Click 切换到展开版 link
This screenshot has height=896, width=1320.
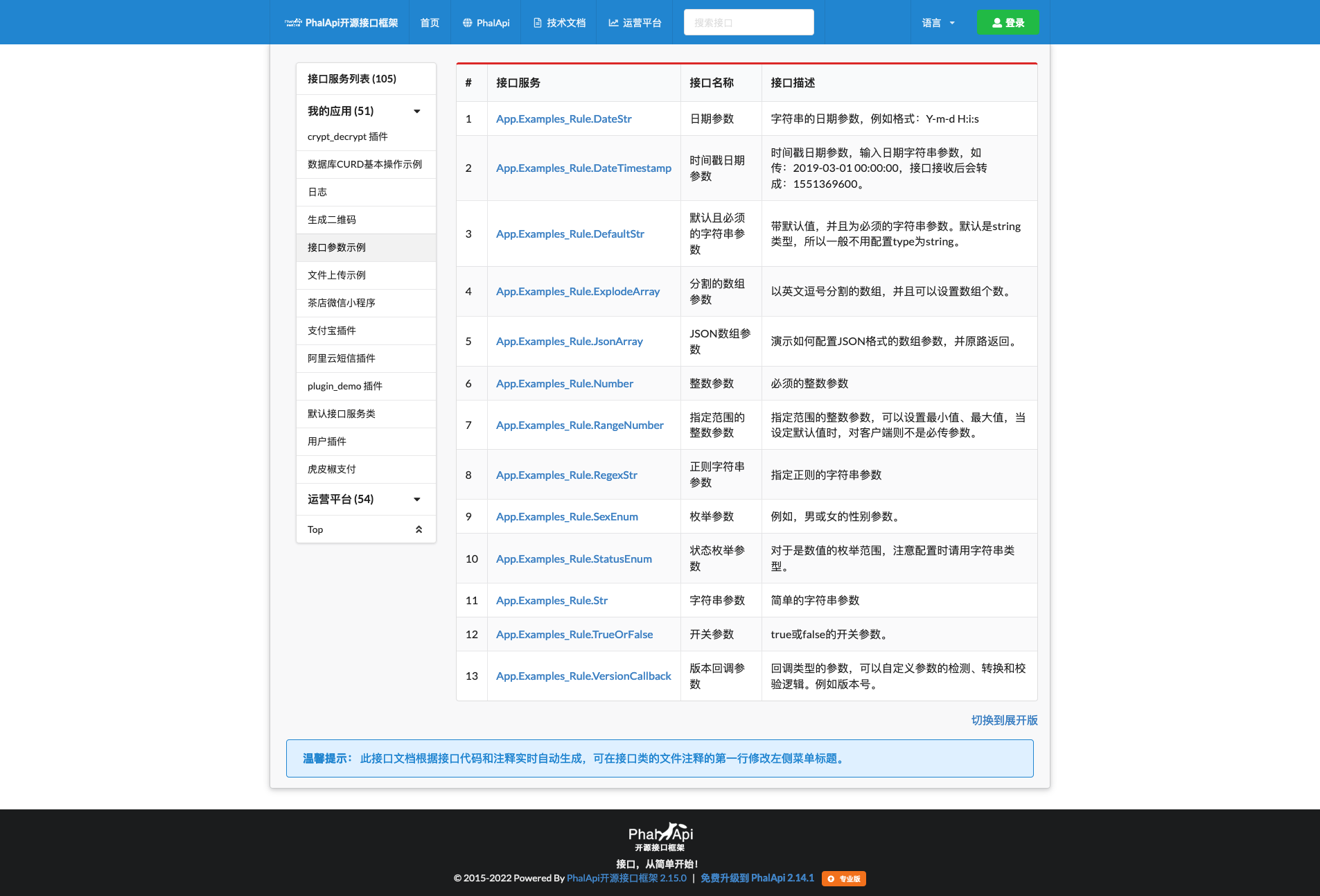click(1004, 720)
